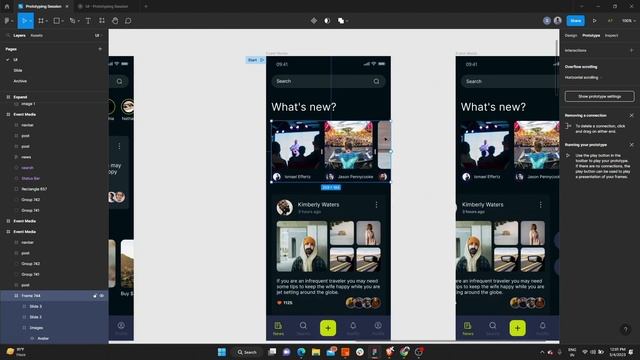Select the Pen tool
Screen dimensions: 640x360
pyautogui.click(x=72, y=20)
